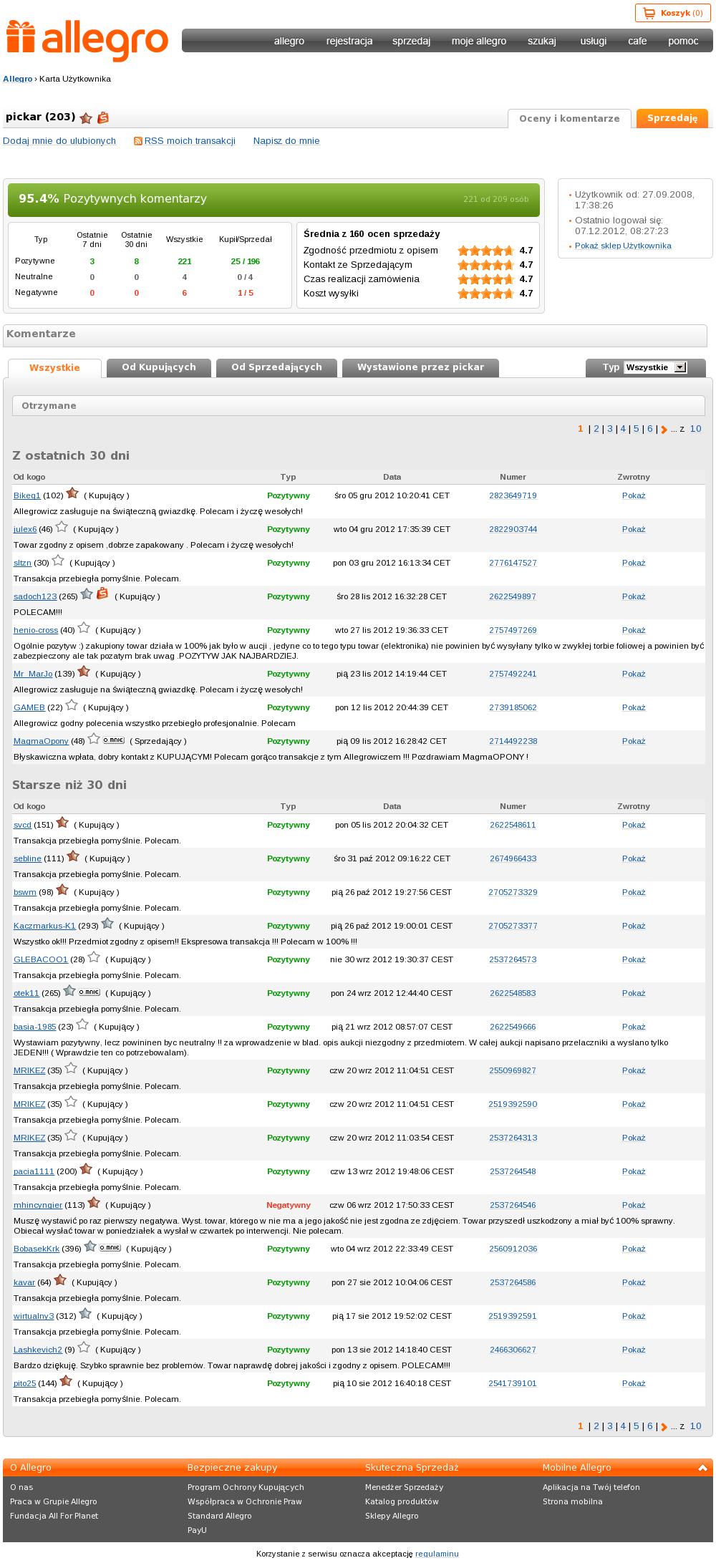
Task: Click 'RSS moich transakcji' link
Action: (x=190, y=141)
